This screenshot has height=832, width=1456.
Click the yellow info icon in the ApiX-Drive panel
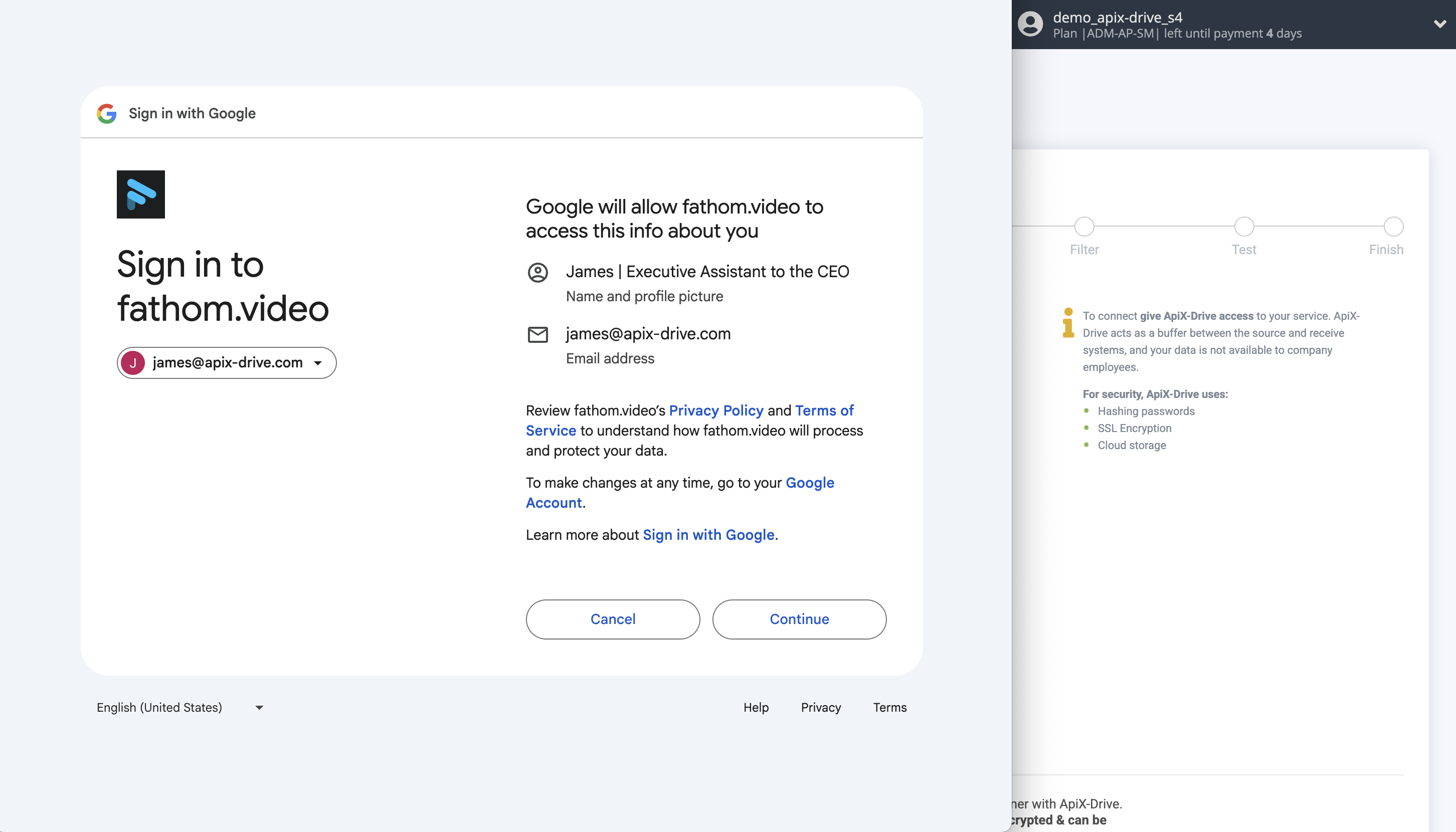[1068, 325]
